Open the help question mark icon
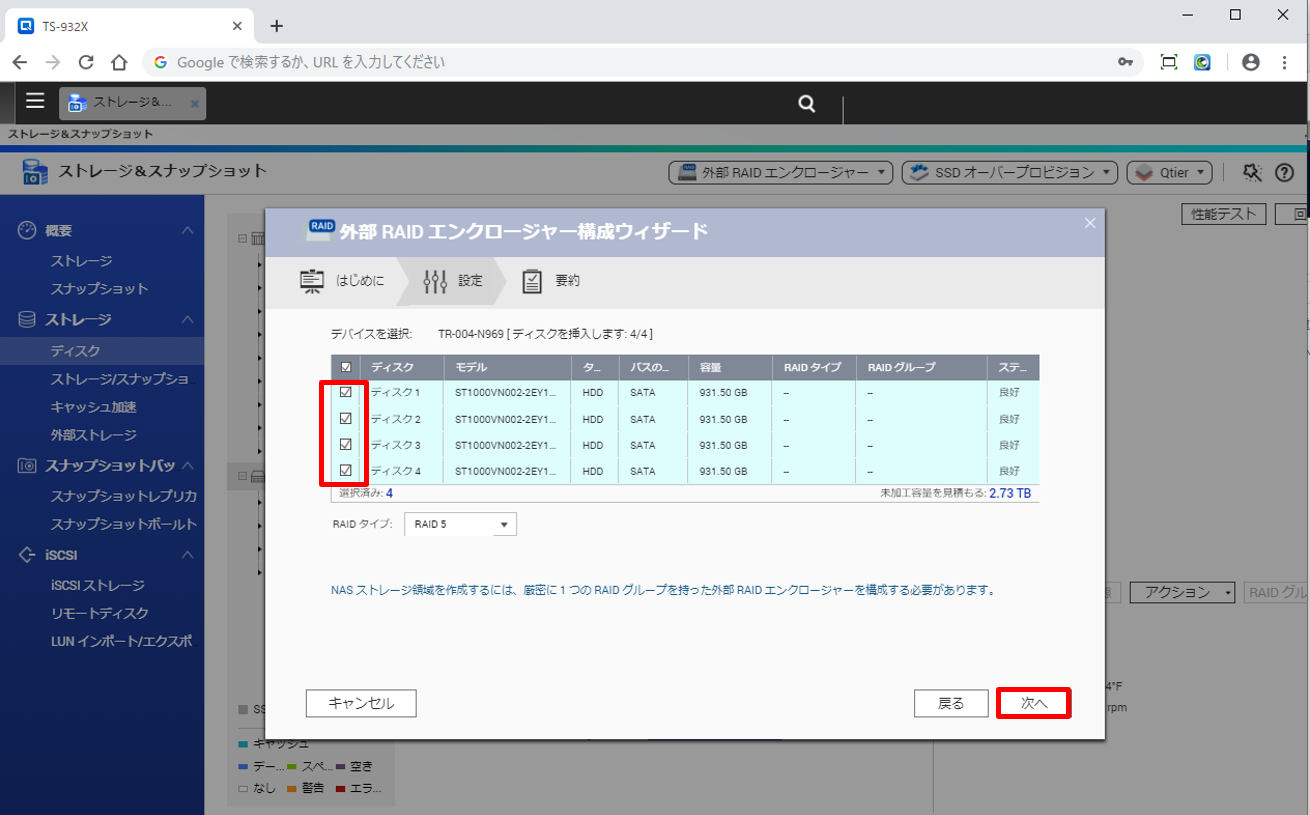 (1284, 173)
